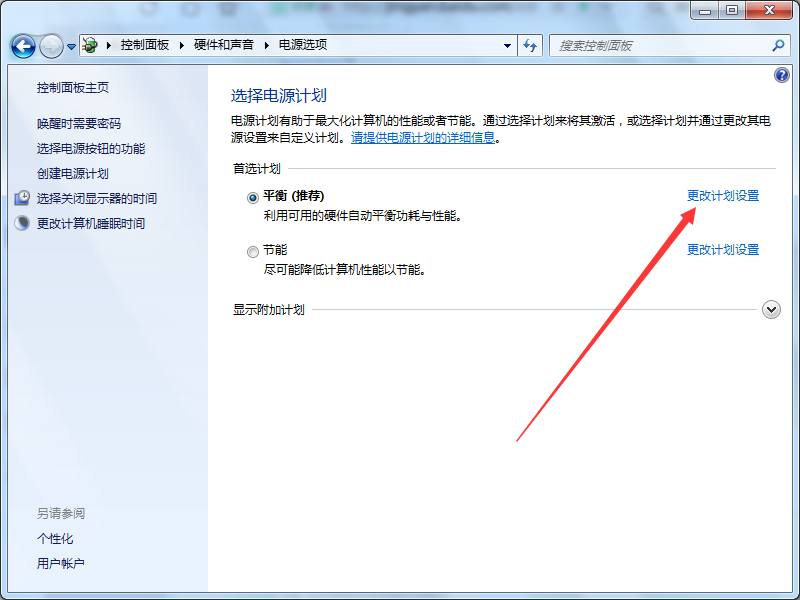The image size is (800, 600).
Task: Click 更改计划设置 for 节能 plan
Action: (723, 249)
